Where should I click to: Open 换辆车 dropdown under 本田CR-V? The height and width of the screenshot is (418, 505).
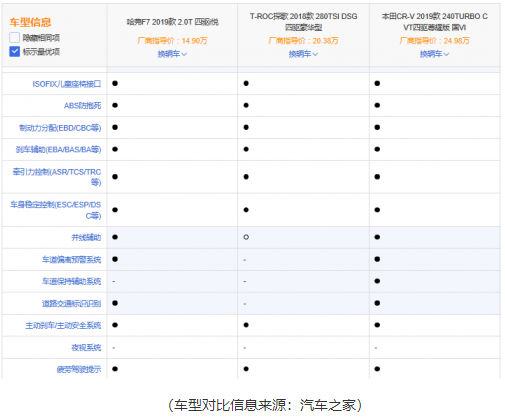[x=434, y=54]
